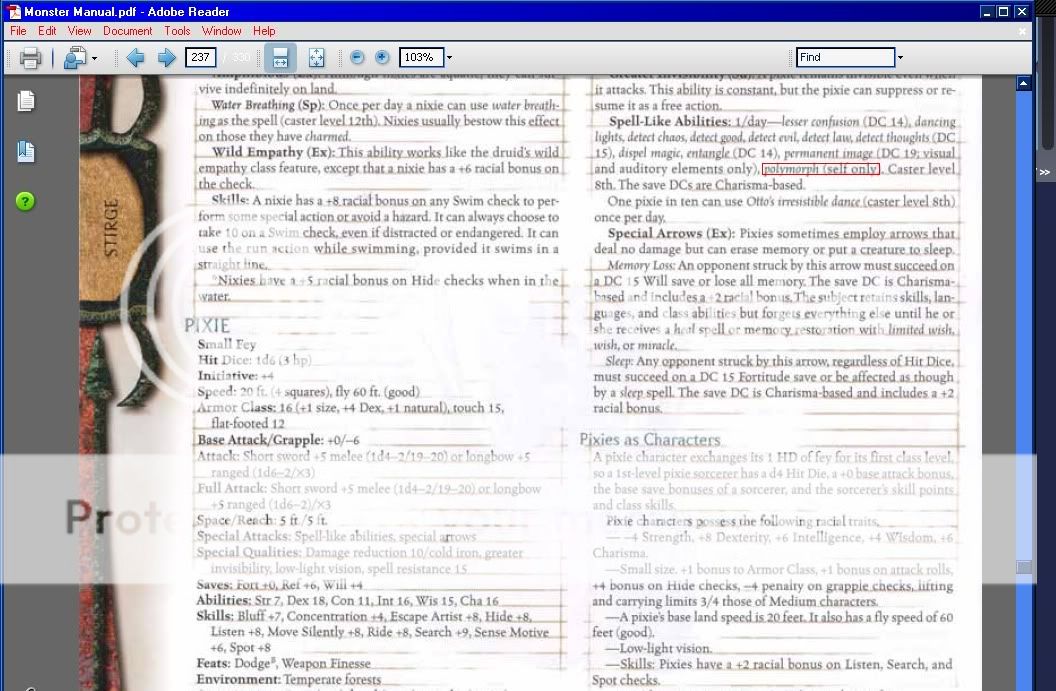Open the Bookmarks panel in sidebar
This screenshot has width=1056, height=691.
tap(26, 152)
